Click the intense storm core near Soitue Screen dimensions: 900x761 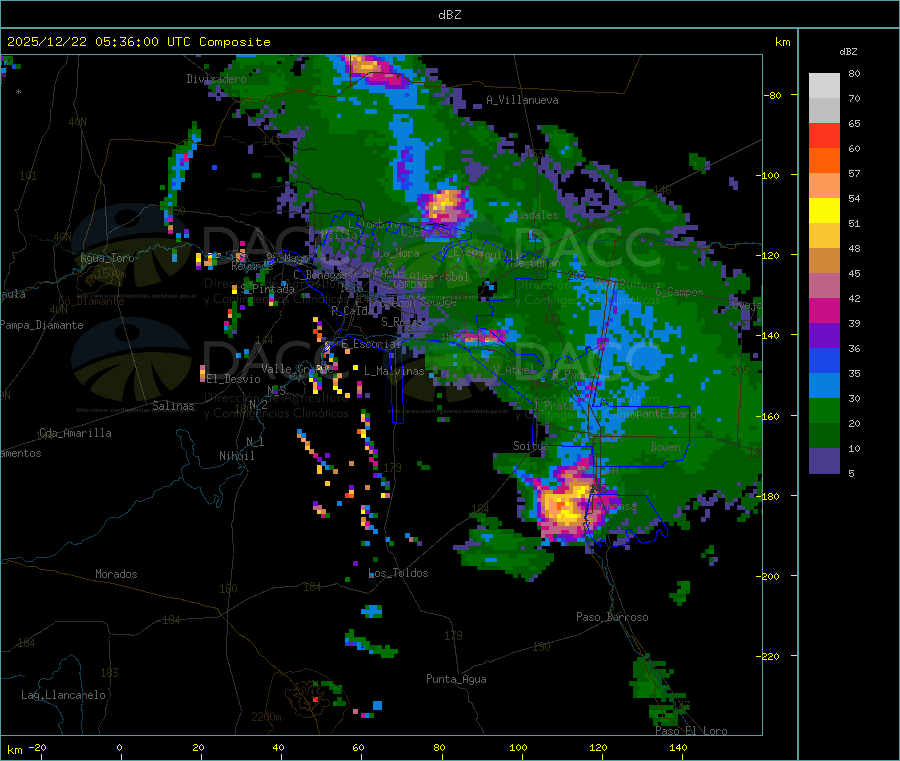click(x=567, y=505)
